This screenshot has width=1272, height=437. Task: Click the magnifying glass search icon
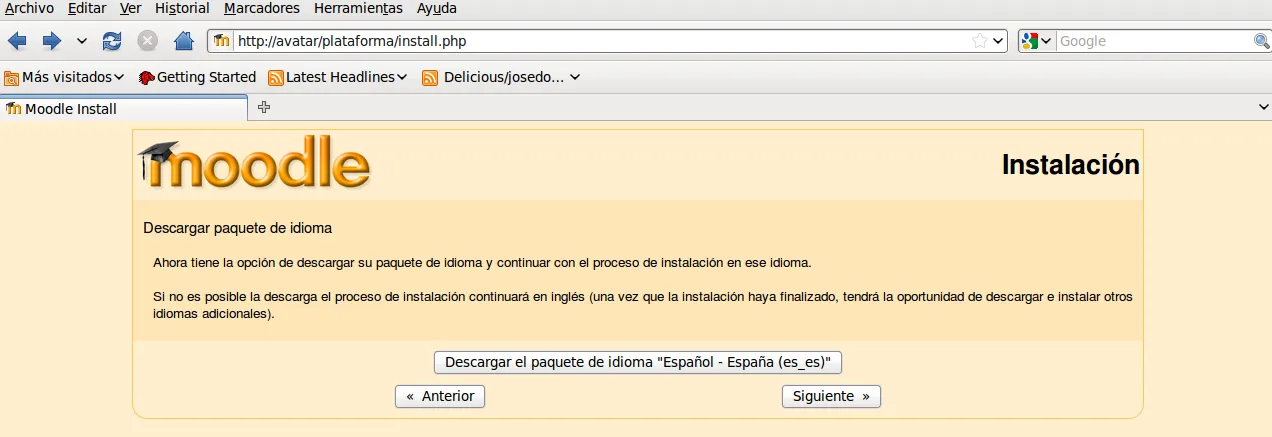(x=1261, y=41)
